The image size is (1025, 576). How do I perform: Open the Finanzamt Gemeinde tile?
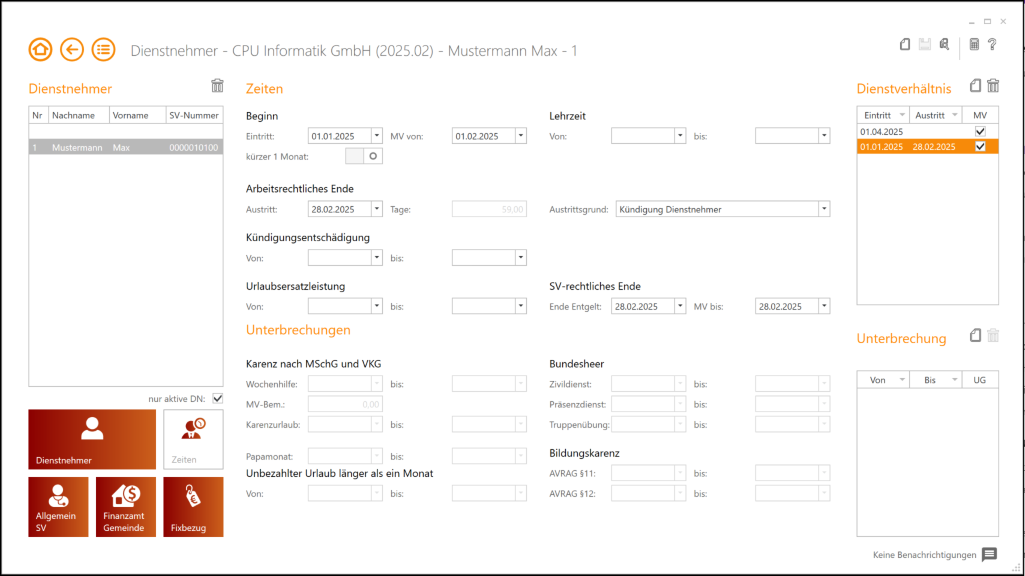click(126, 507)
